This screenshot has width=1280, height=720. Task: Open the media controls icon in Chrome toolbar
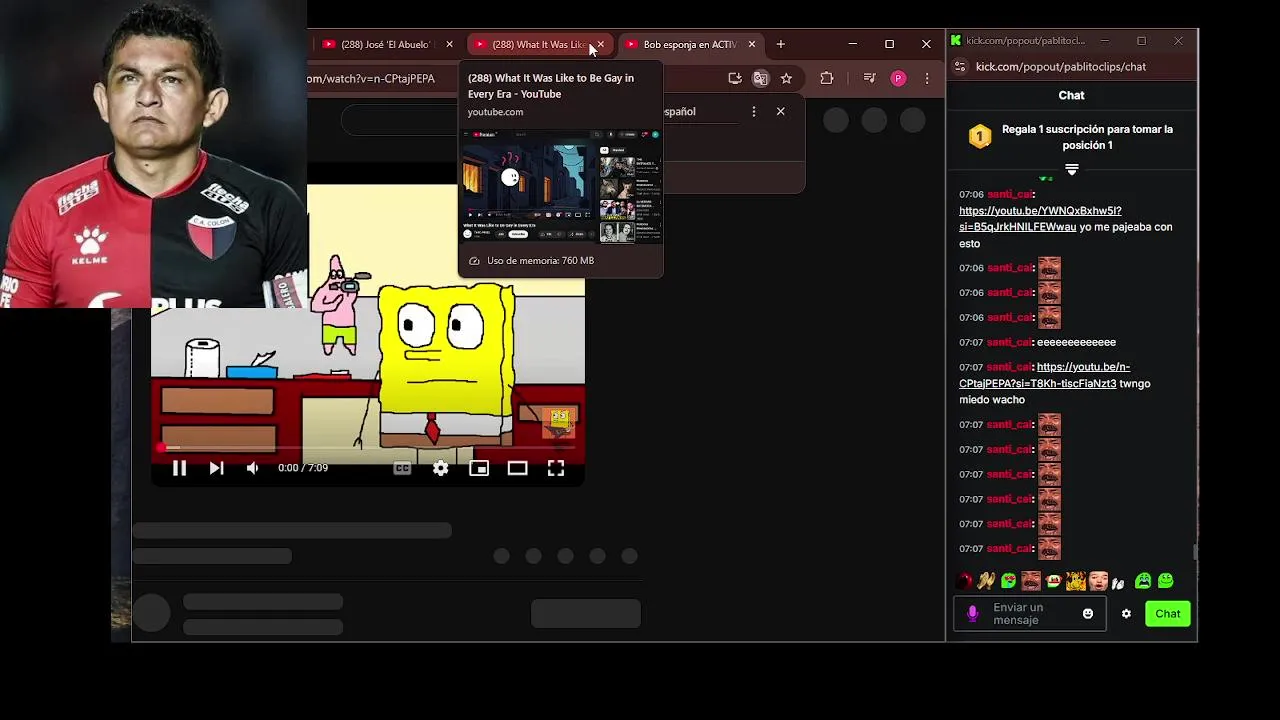(x=869, y=78)
